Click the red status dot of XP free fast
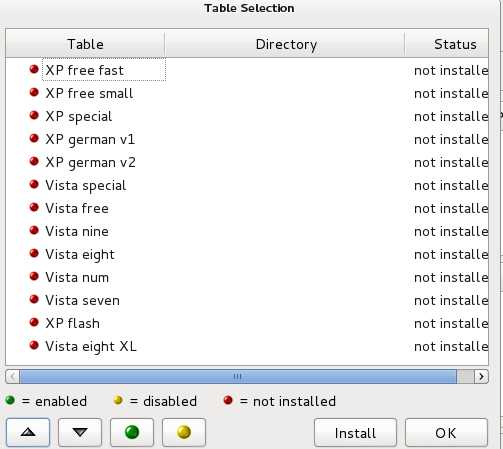Viewport: 503px width, 449px height. 34,69
